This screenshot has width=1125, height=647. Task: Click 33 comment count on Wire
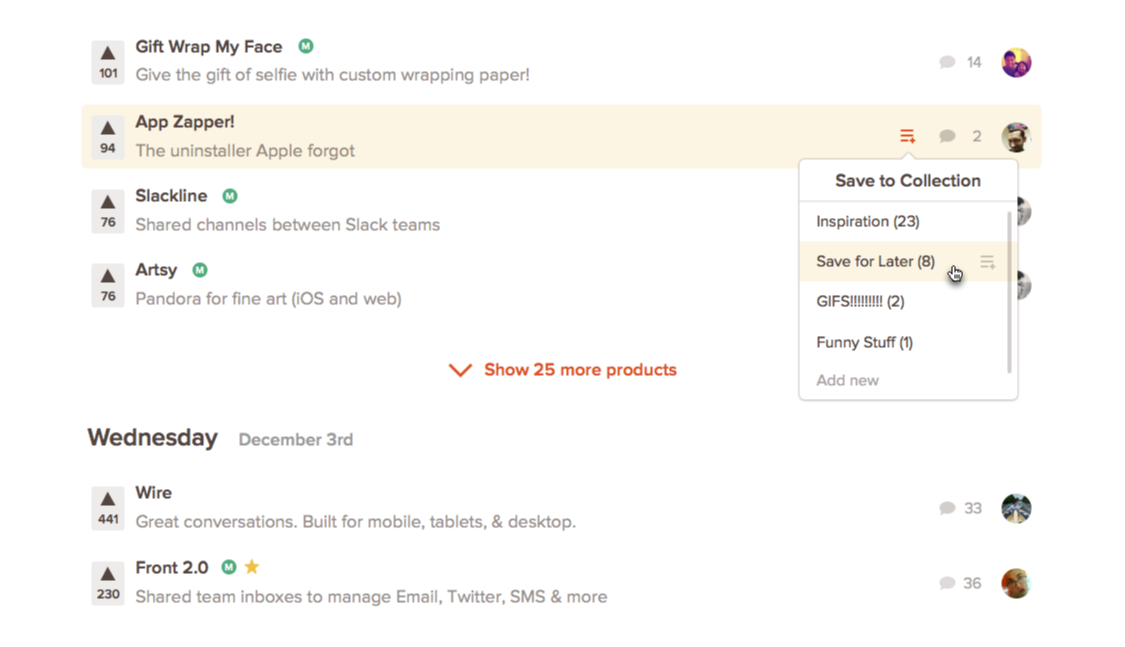click(973, 509)
